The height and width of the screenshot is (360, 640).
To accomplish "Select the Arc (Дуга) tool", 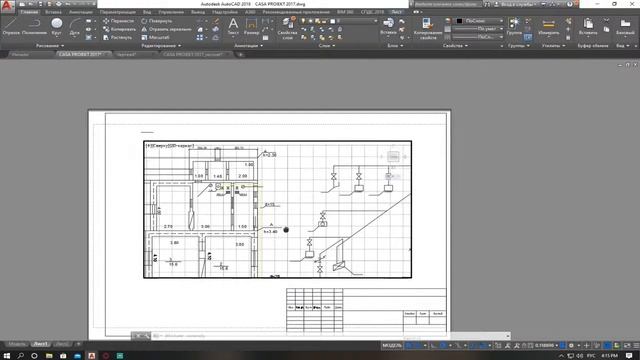I will (x=75, y=26).
